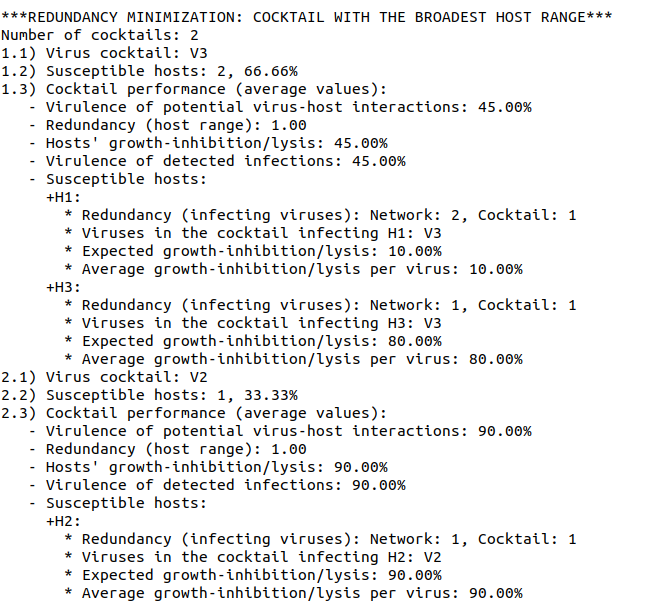Click the REDUNDANCY MINIMIZATION header line
This screenshot has width=662, height=615.
tap(306, 17)
